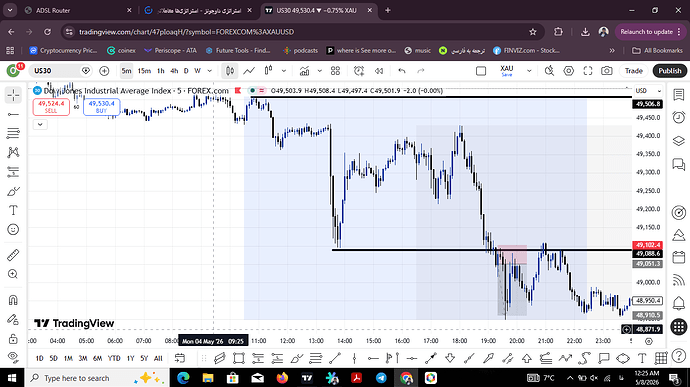
Task: Select the D timeframe
Action: coord(186,71)
